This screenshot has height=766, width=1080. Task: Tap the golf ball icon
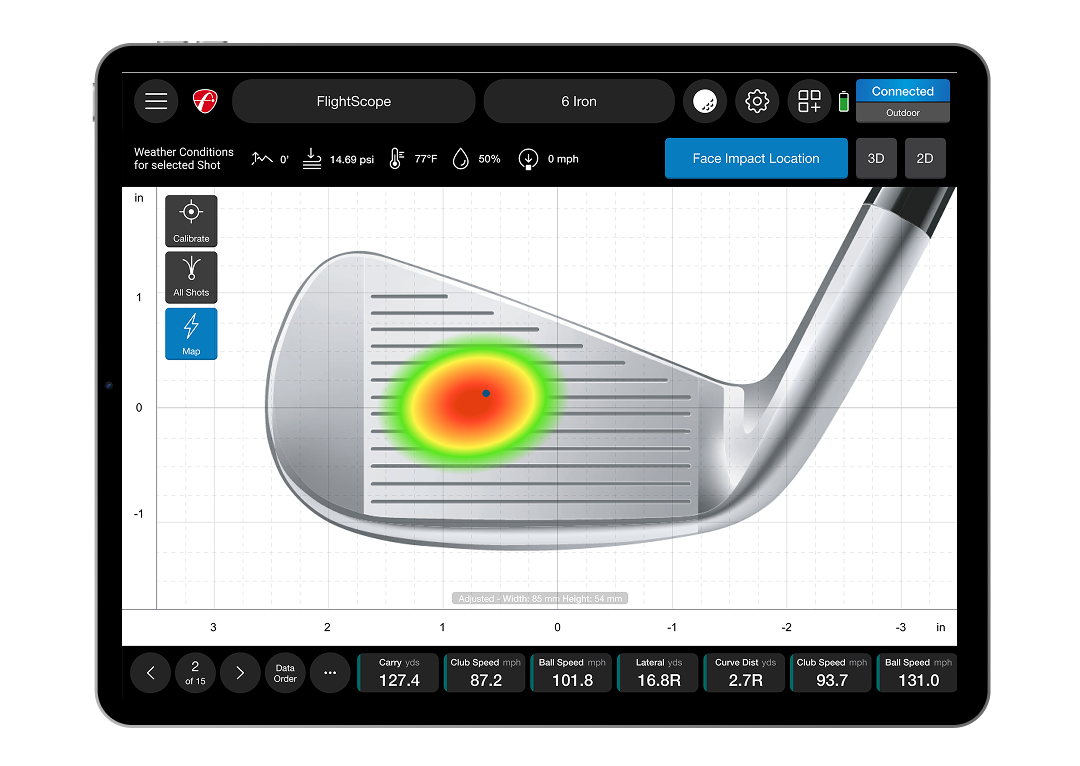click(x=705, y=101)
